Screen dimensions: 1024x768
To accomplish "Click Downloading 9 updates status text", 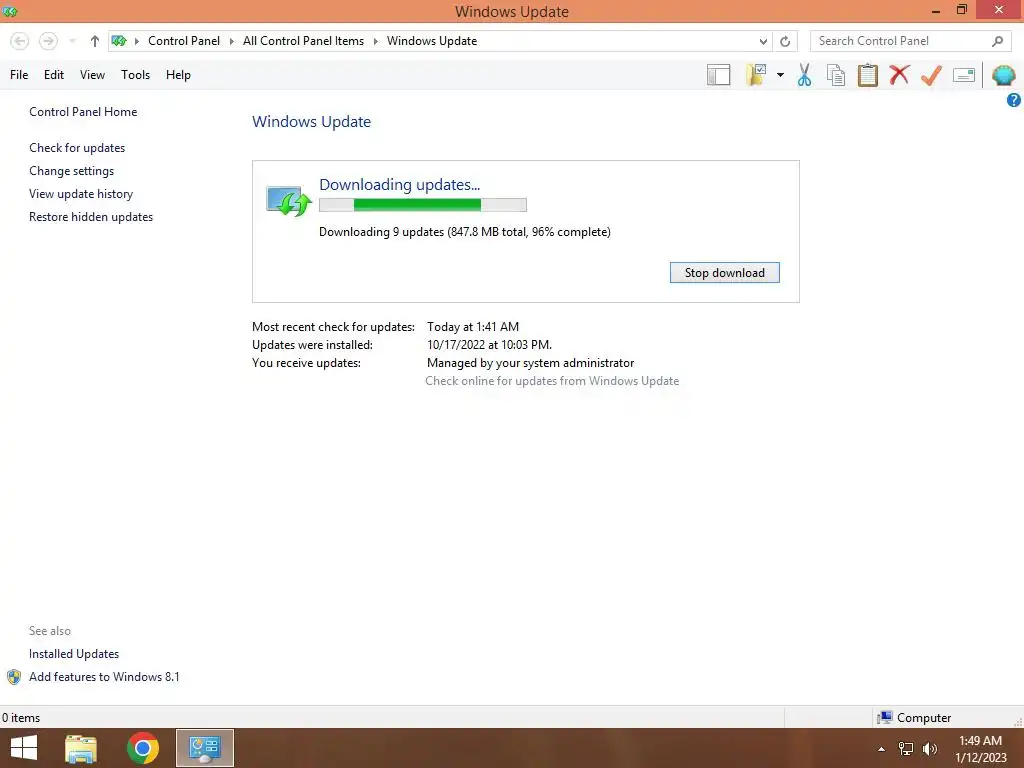I will pos(465,232).
